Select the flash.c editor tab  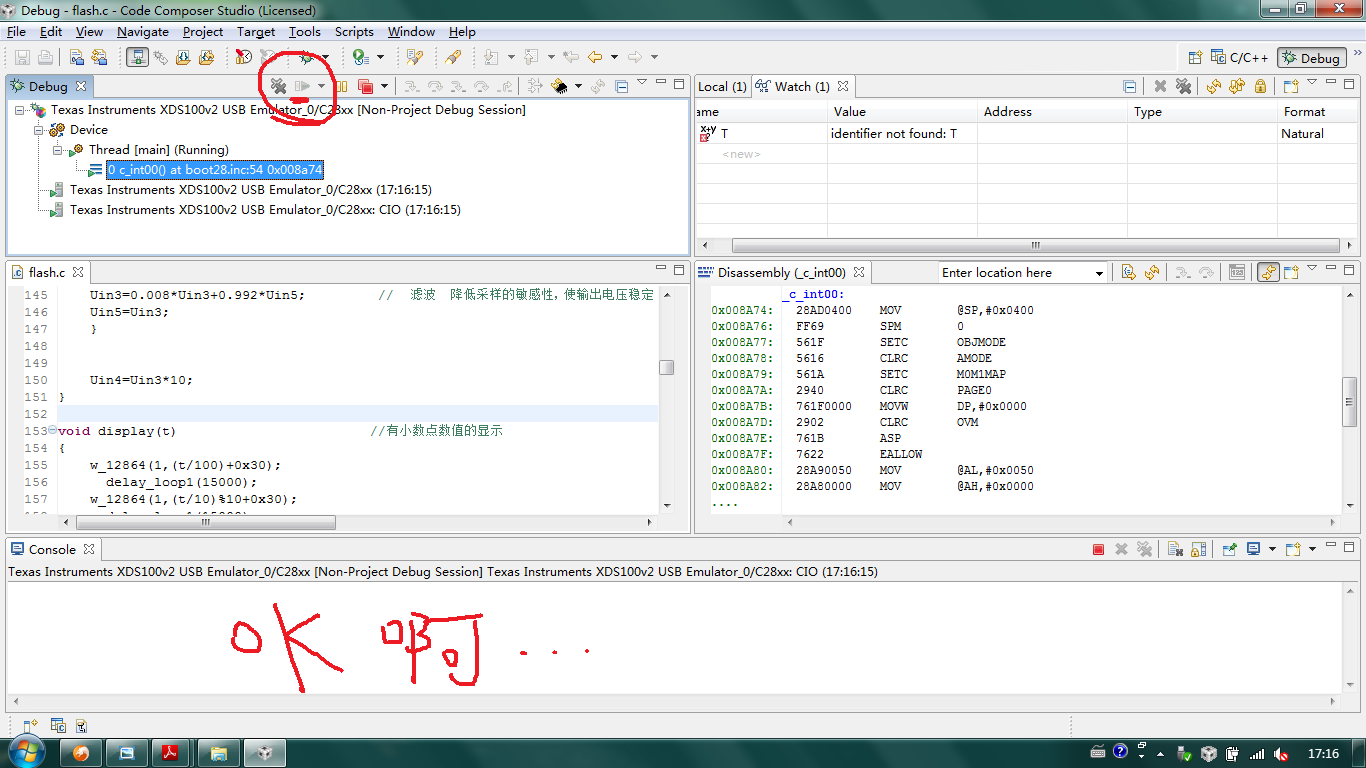click(46, 272)
